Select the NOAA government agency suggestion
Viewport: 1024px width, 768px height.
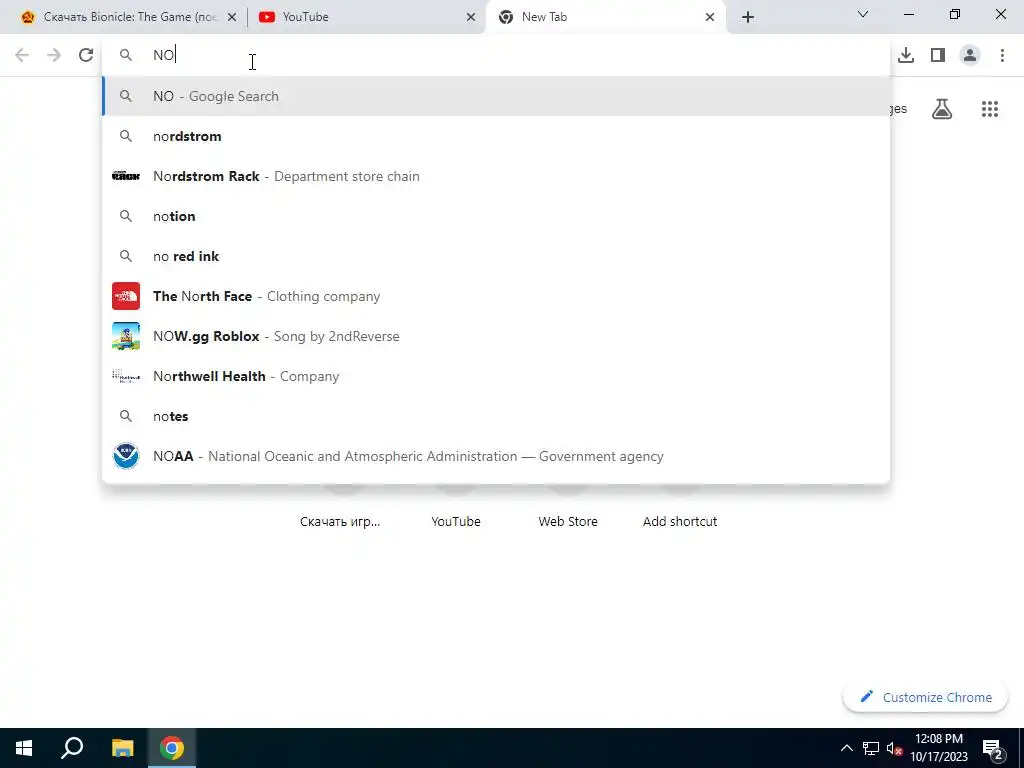point(496,456)
